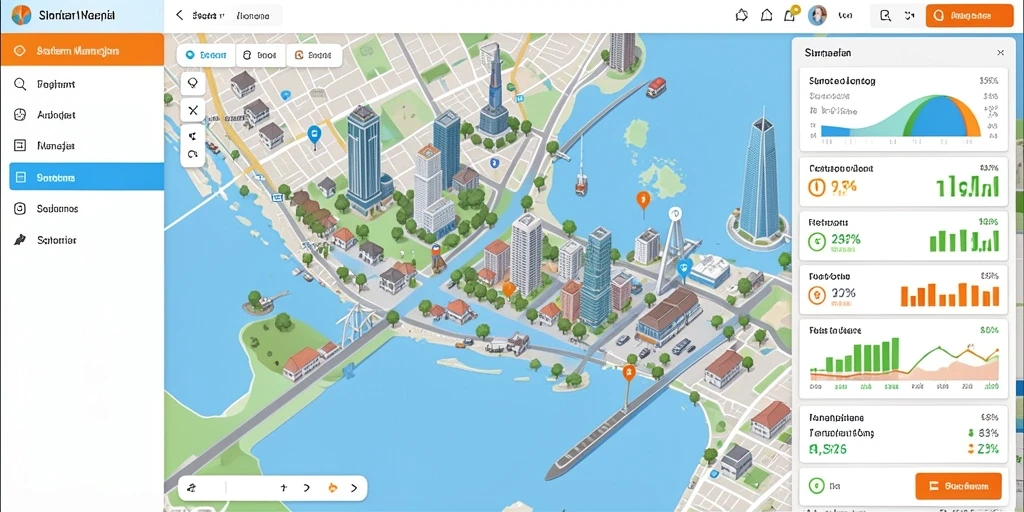This screenshot has width=1024, height=512.
Task: Click the user avatar in the header
Action: (817, 15)
